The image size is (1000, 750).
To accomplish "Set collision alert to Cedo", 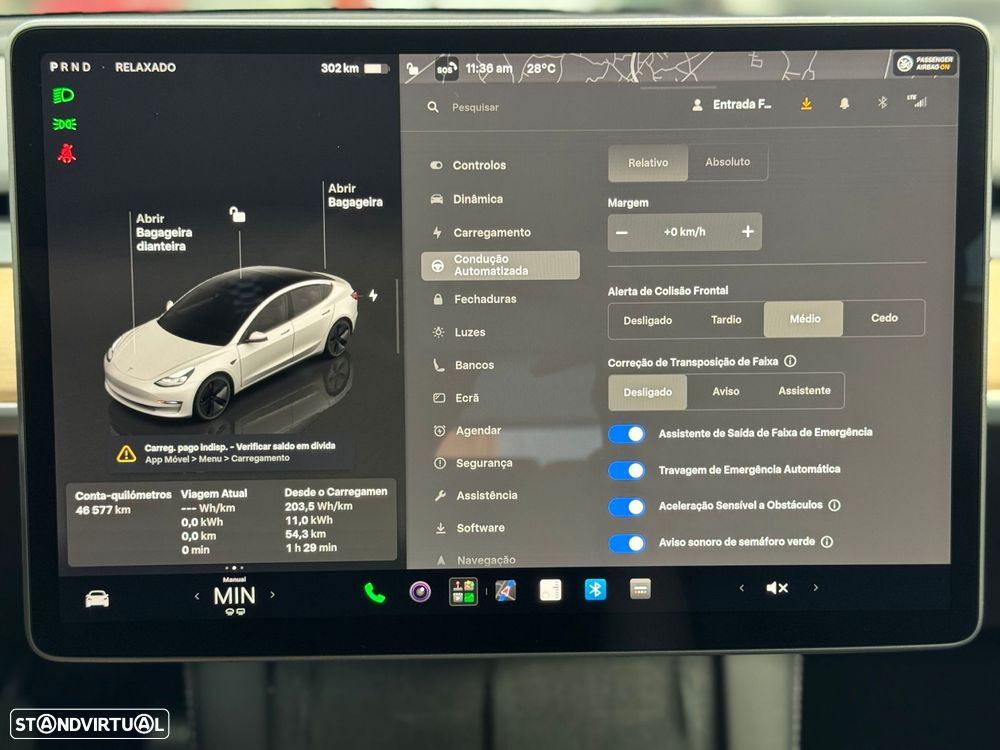I will click(884, 318).
